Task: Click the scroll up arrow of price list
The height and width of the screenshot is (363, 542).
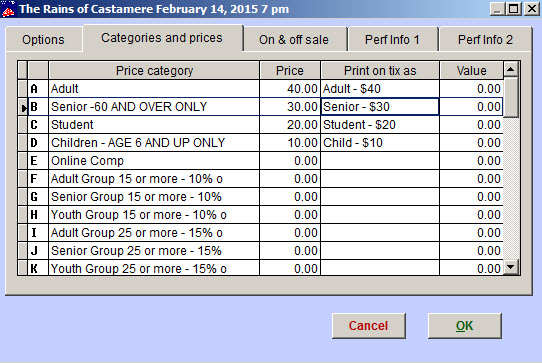Action: coord(511,70)
